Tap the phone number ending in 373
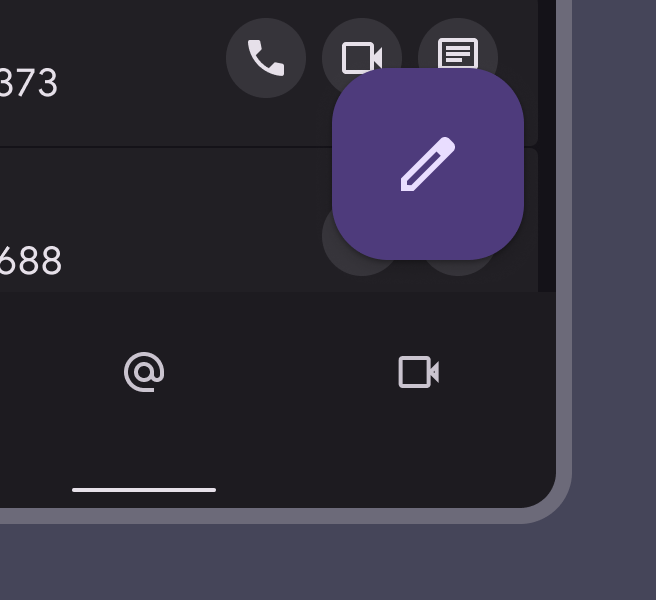This screenshot has height=600, width=656. click(28, 82)
